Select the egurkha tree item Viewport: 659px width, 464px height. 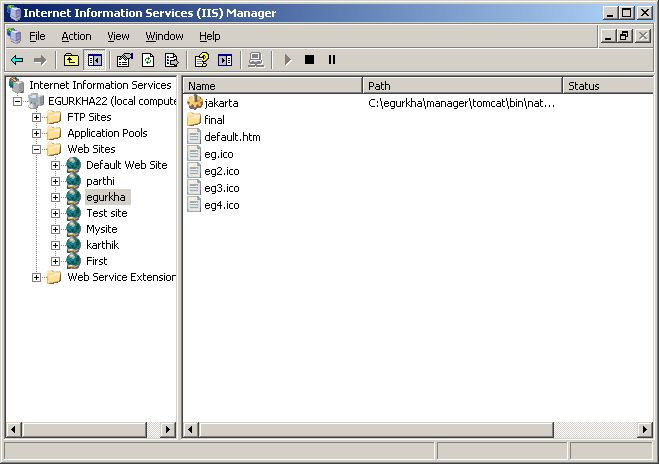106,197
